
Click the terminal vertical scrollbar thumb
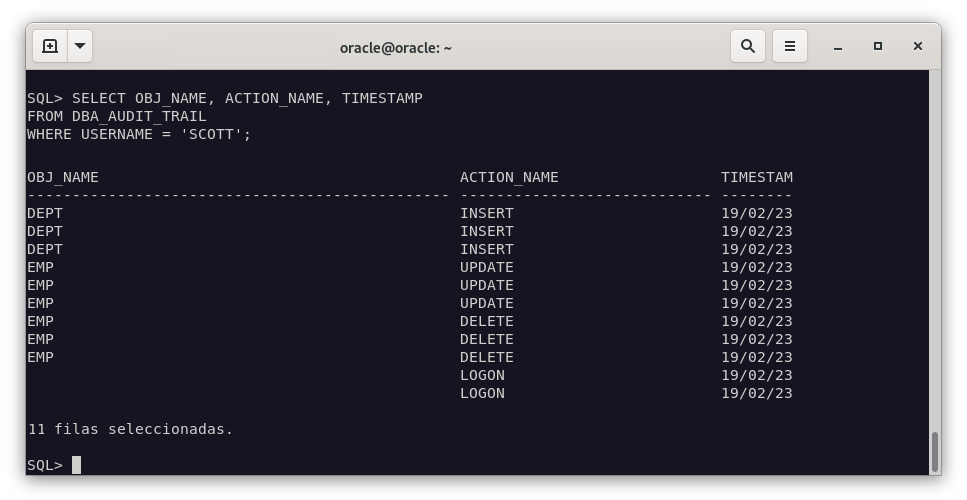935,452
